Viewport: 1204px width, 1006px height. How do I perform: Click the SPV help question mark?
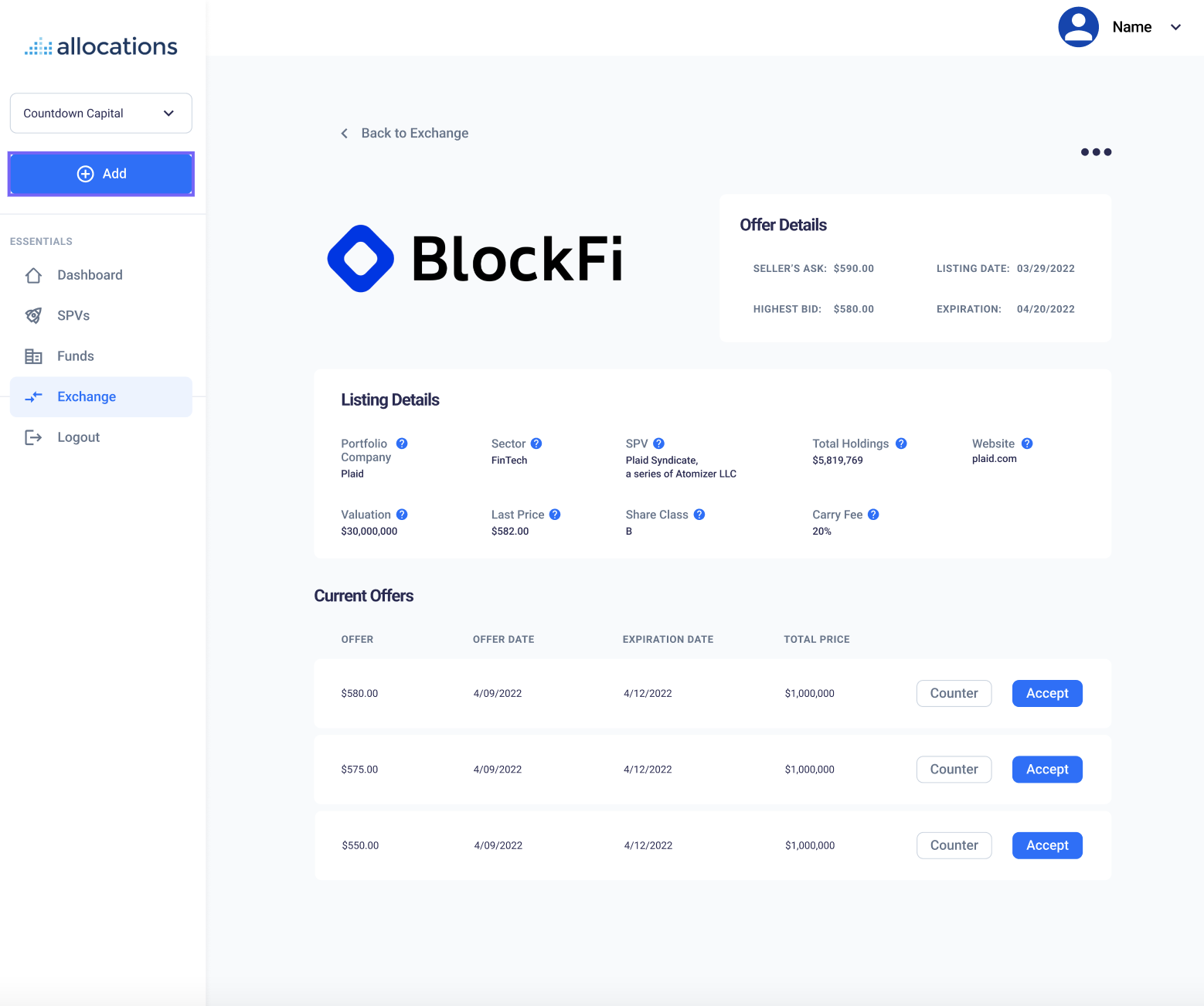click(658, 444)
